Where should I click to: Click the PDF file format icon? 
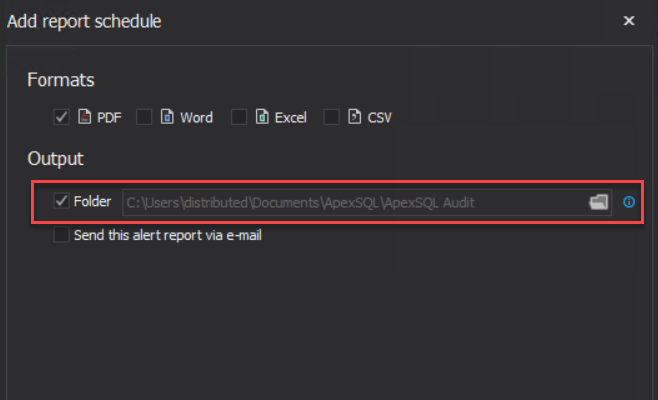84,117
